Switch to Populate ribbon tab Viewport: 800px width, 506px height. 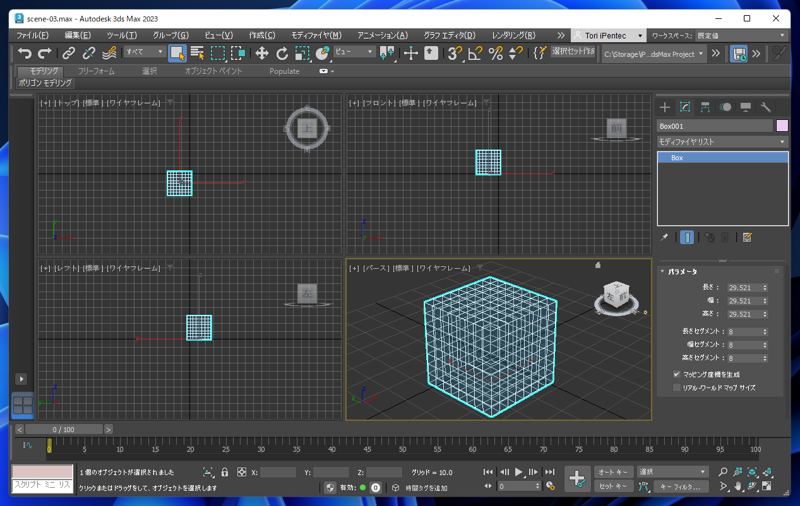click(284, 71)
